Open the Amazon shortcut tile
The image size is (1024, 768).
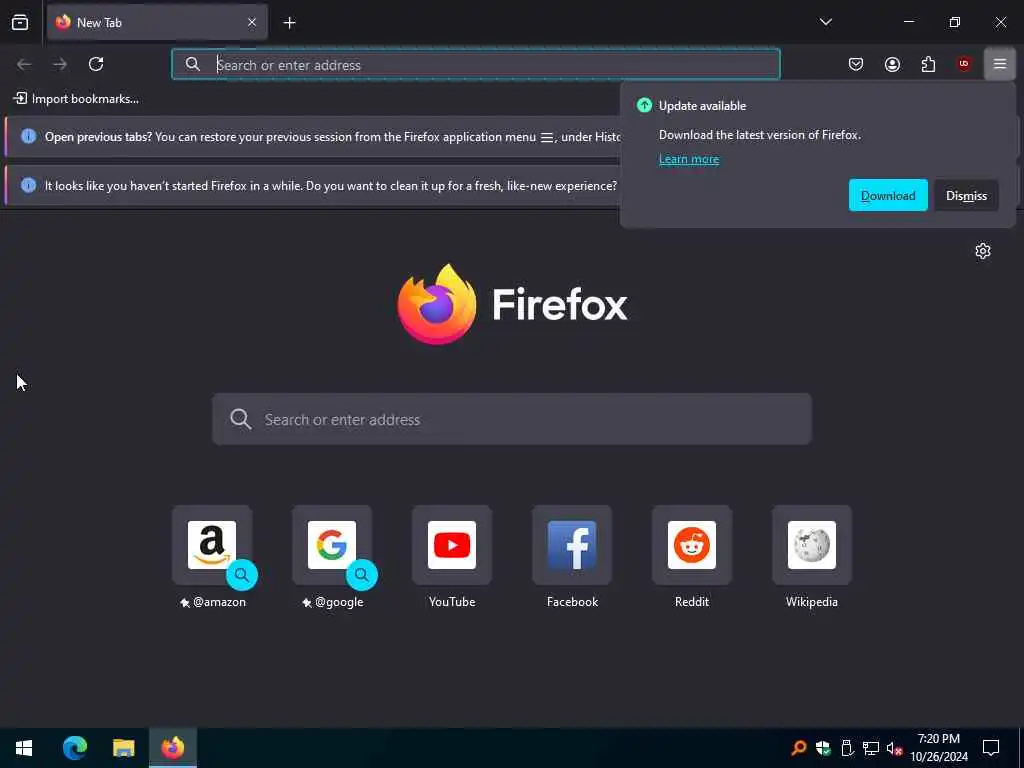[x=212, y=545]
